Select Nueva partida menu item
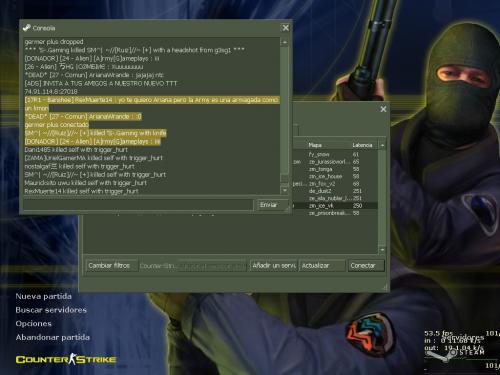Image resolution: width=500 pixels, height=375 pixels. pyautogui.click(x=43, y=296)
